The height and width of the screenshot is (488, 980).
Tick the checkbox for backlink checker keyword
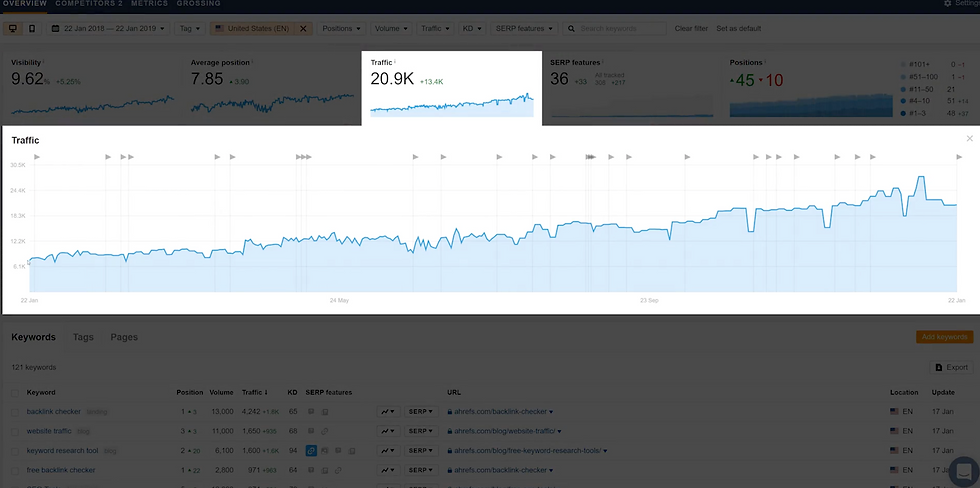click(15, 411)
